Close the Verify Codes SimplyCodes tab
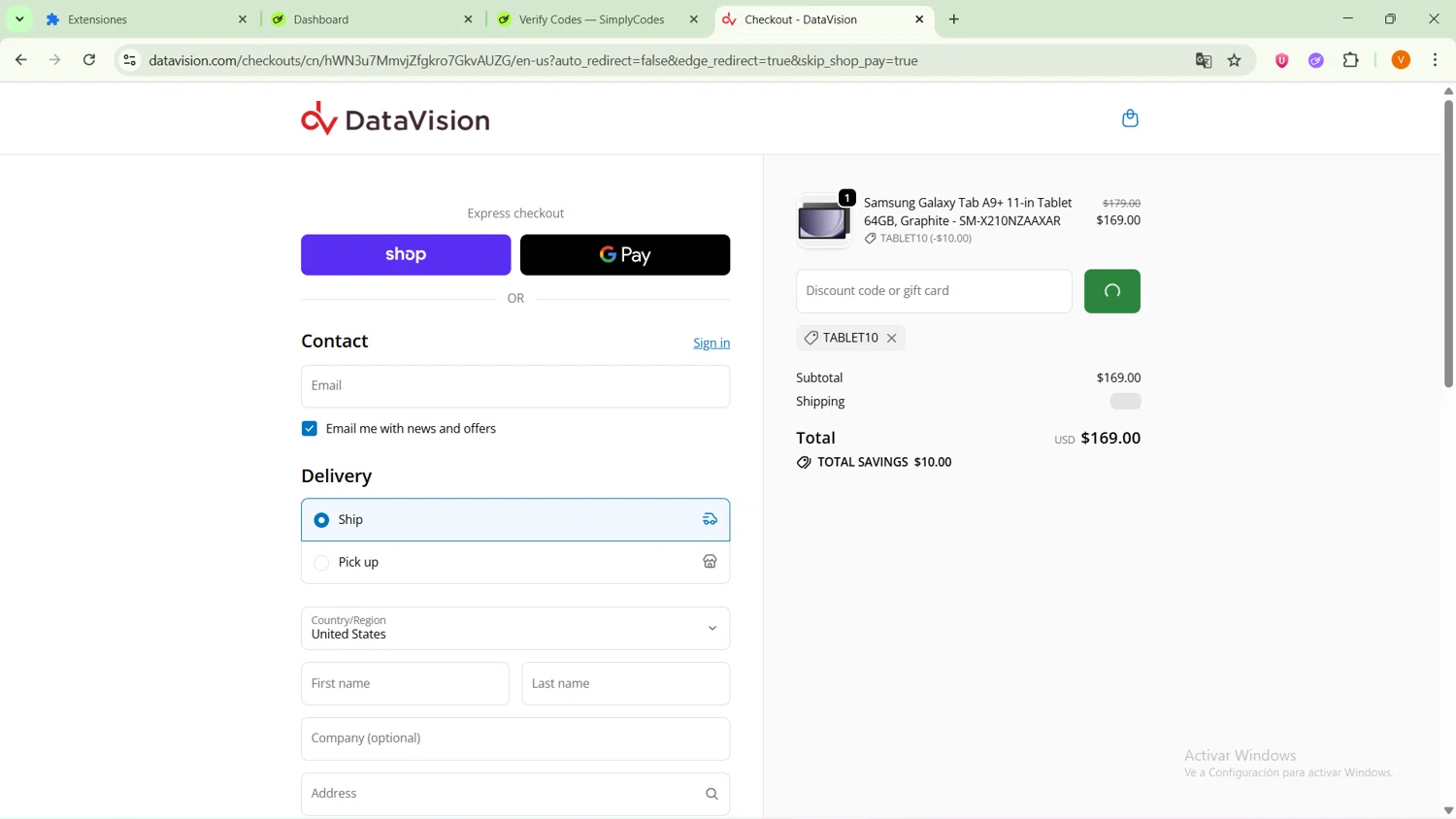1456x819 pixels. [693, 19]
